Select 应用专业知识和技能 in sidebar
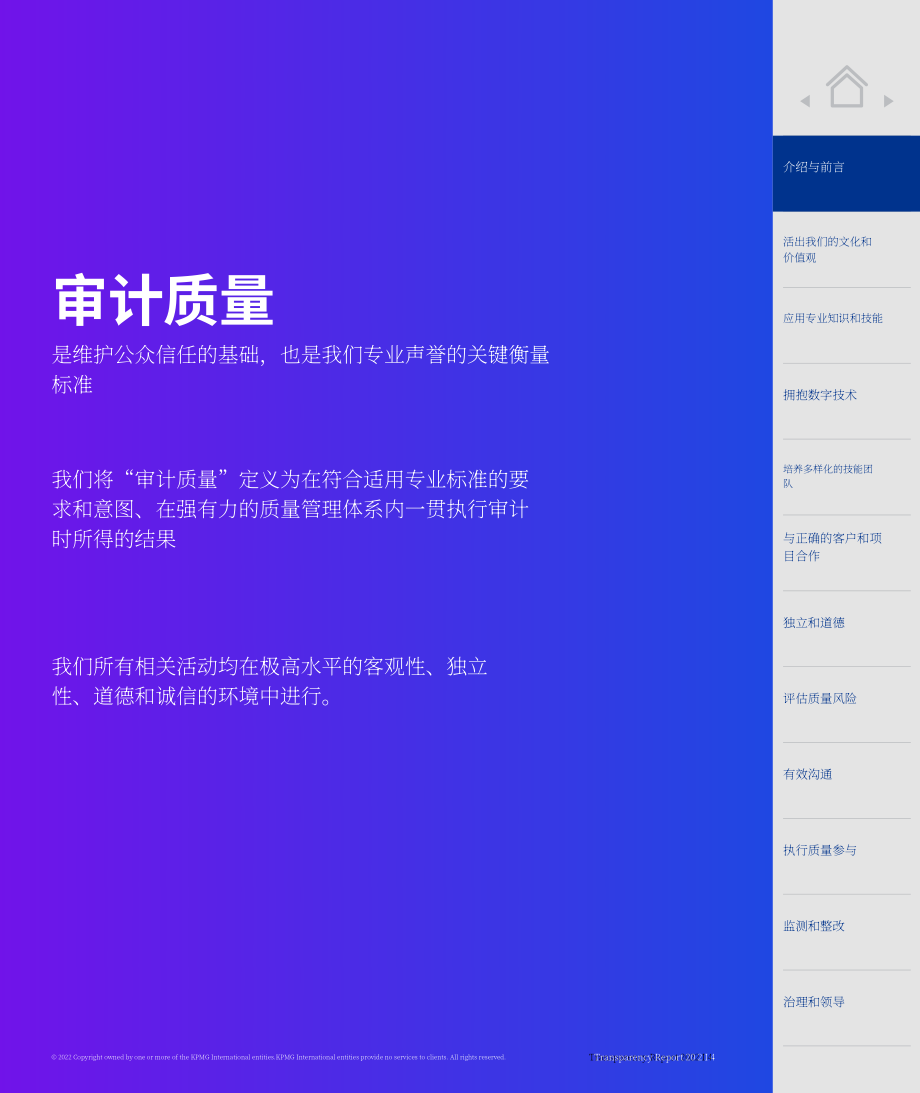The width and height of the screenshot is (920, 1093). click(x=832, y=319)
